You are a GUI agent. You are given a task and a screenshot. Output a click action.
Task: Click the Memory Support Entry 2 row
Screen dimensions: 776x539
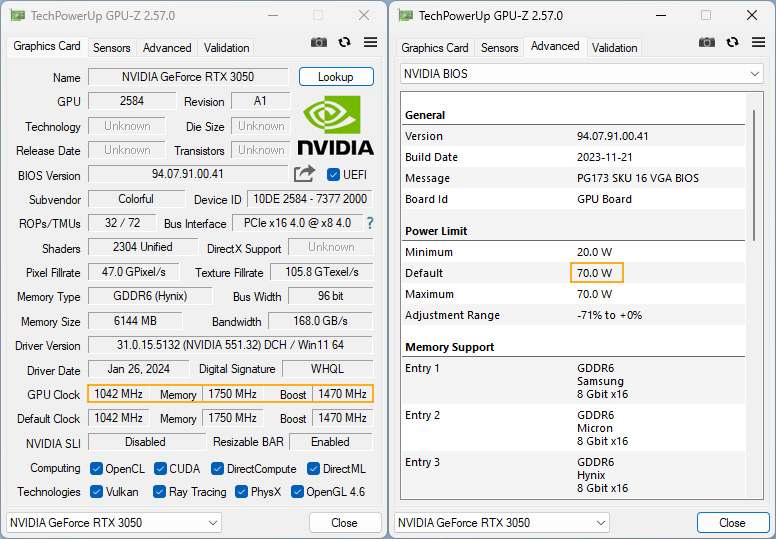(573, 428)
